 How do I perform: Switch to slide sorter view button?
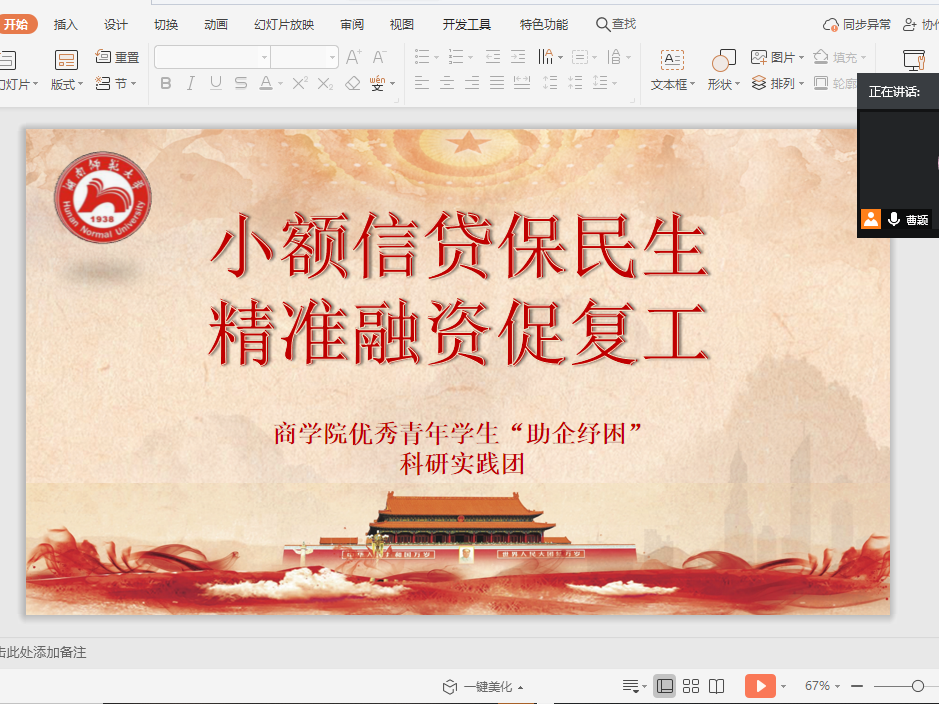point(691,686)
